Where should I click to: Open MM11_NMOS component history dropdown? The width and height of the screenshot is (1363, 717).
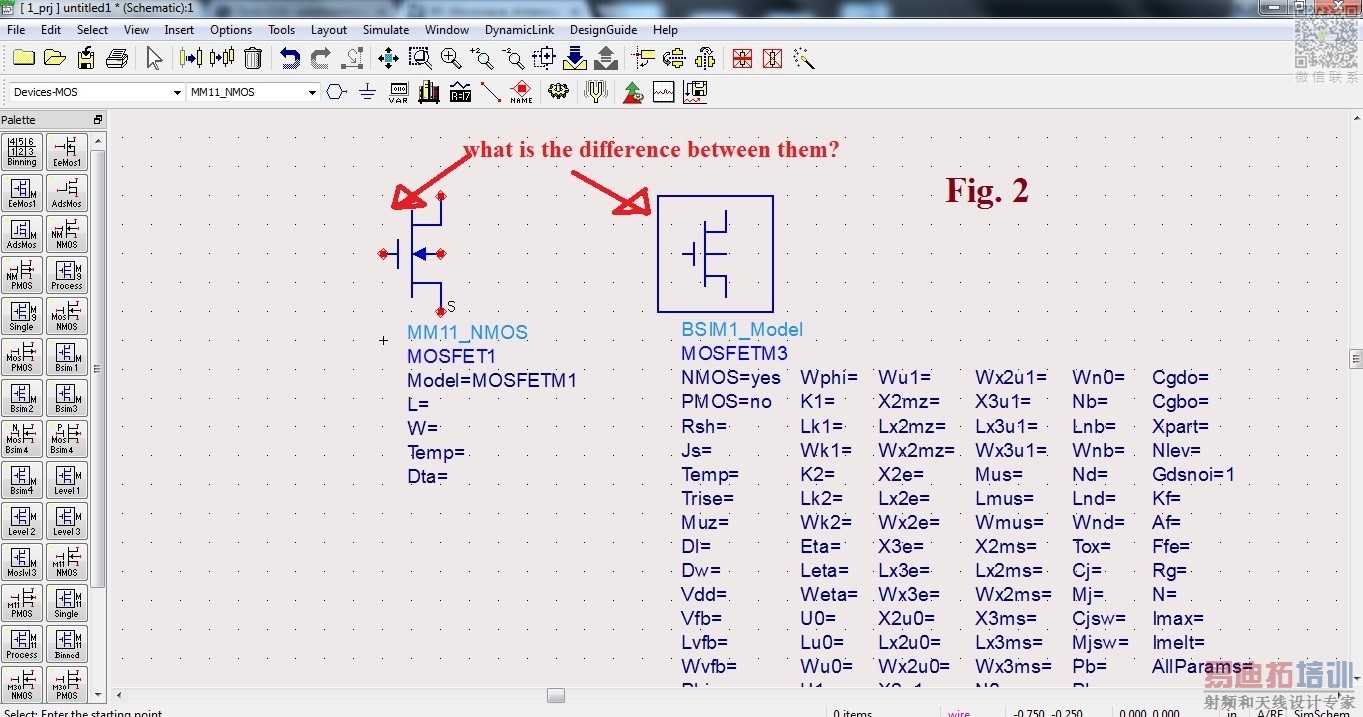pyautogui.click(x=312, y=92)
